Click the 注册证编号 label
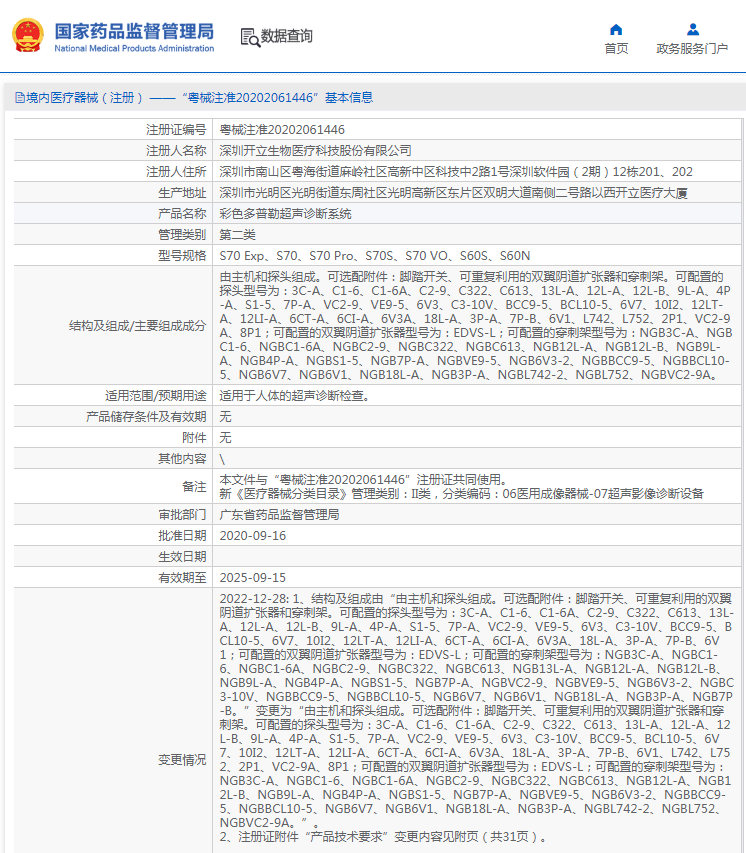The width and height of the screenshot is (746, 853). (176, 130)
